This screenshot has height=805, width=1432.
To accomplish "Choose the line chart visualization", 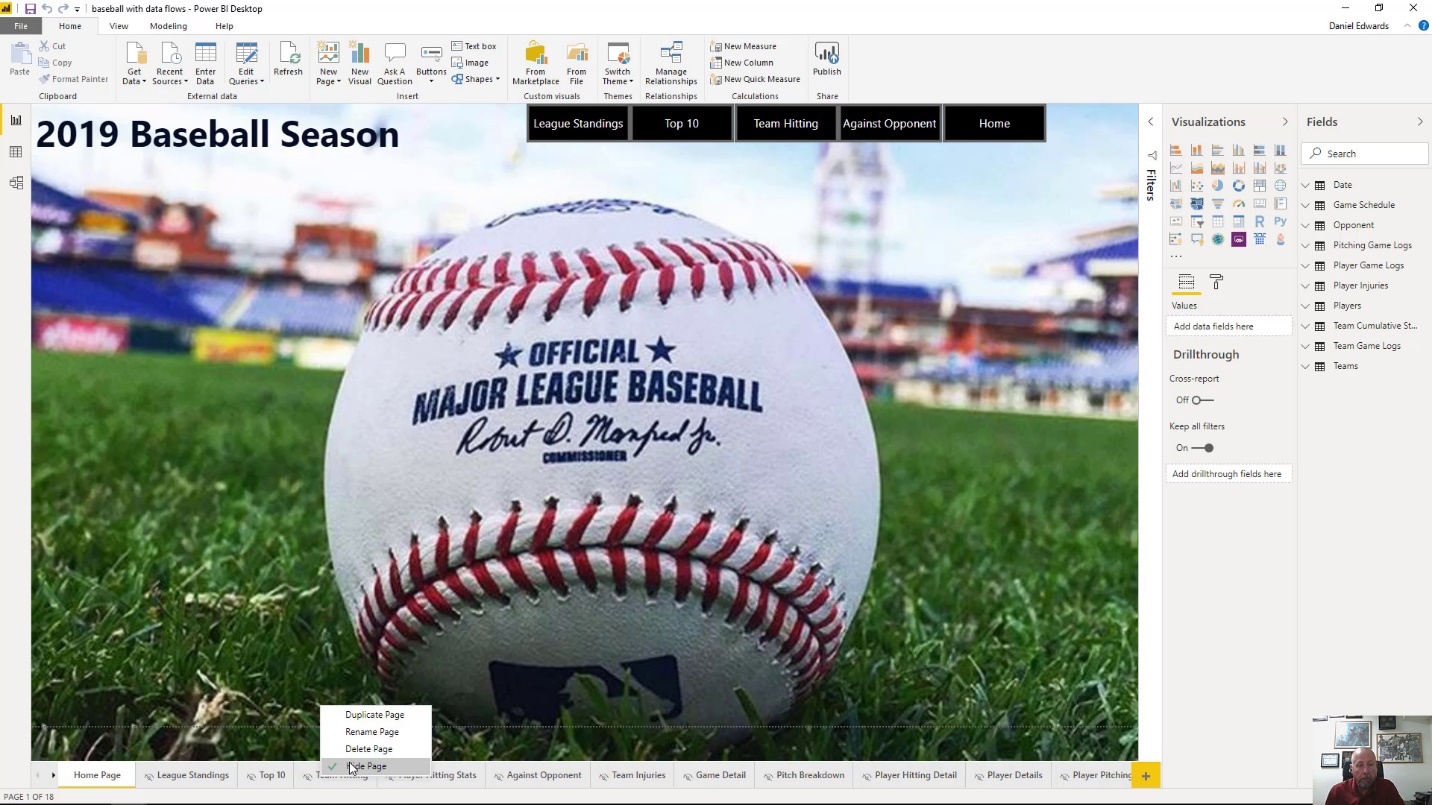I will click(x=1176, y=168).
